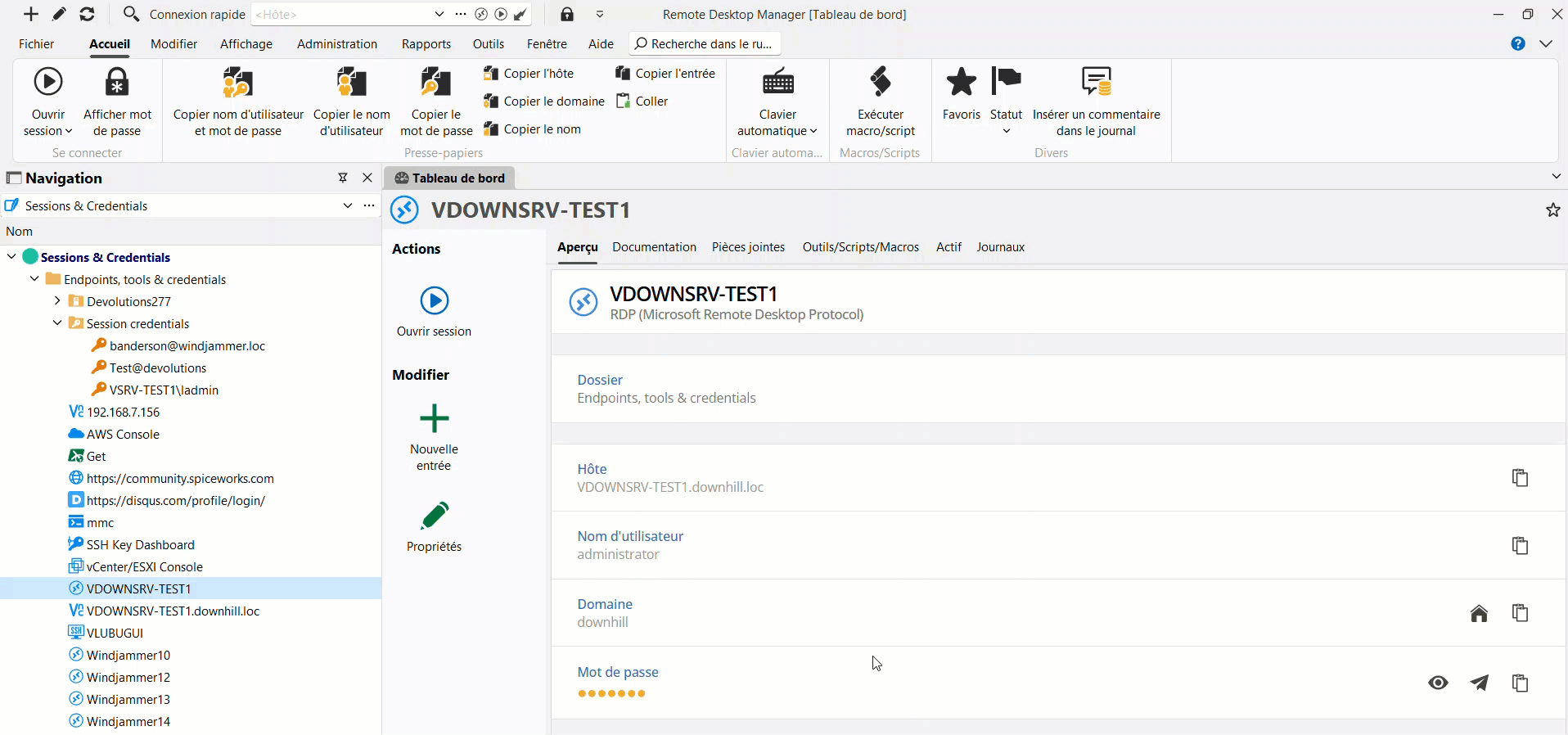Open the Outils ribbon tab
Image resolution: width=1568 pixels, height=735 pixels.
tap(489, 44)
